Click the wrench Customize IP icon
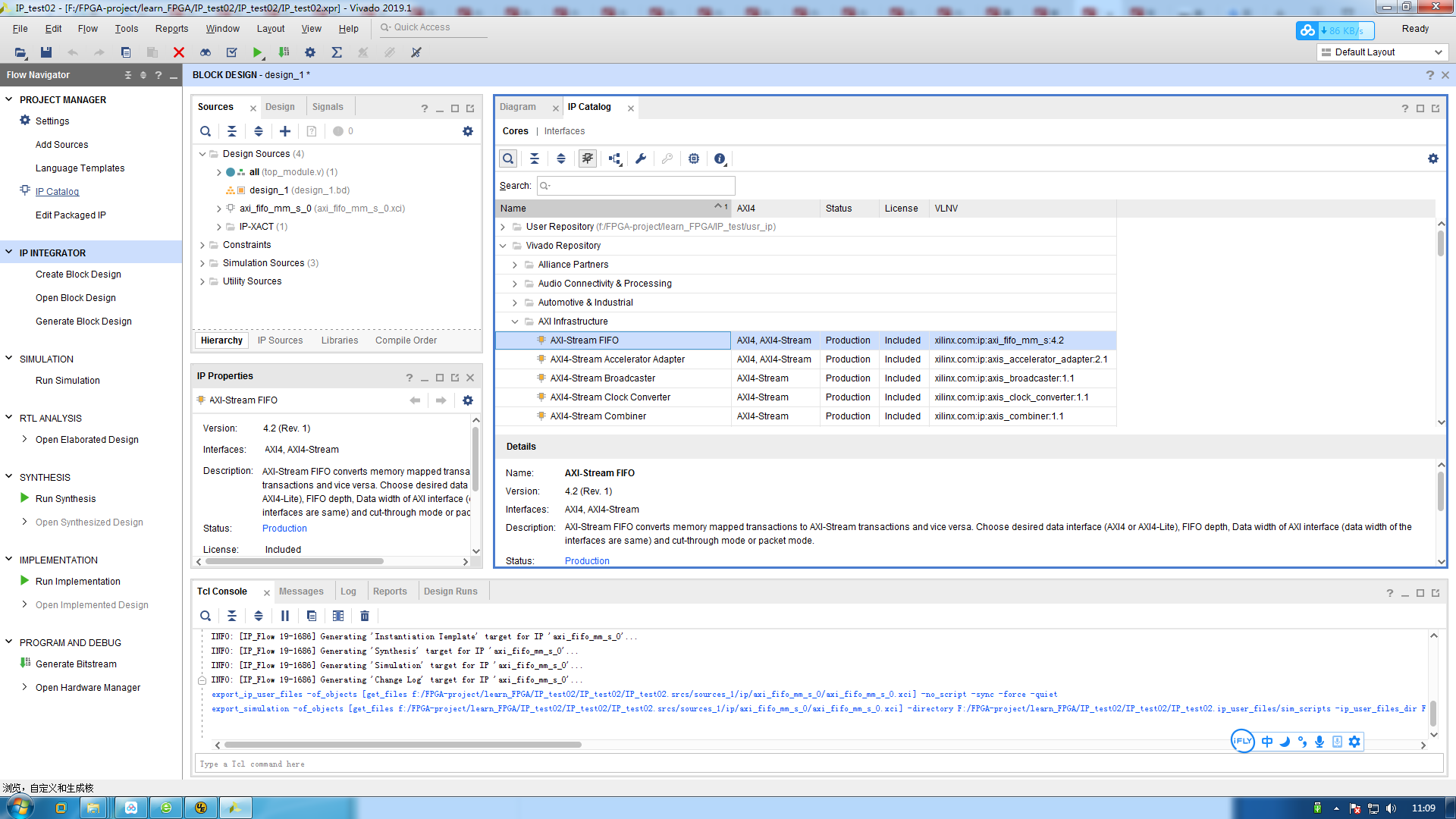The height and width of the screenshot is (819, 1456). click(x=641, y=158)
